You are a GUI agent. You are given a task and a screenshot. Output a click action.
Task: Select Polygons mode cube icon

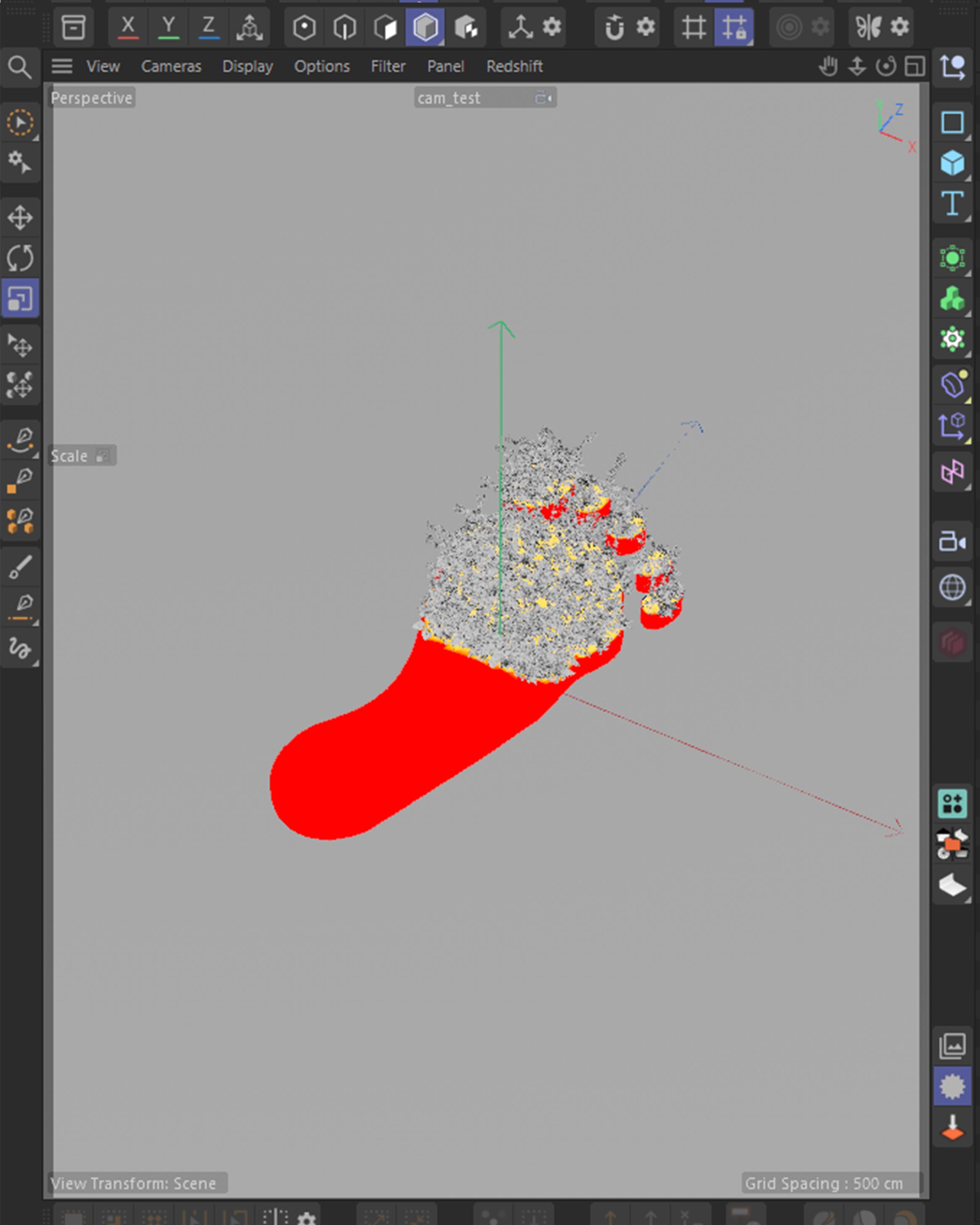(x=385, y=27)
